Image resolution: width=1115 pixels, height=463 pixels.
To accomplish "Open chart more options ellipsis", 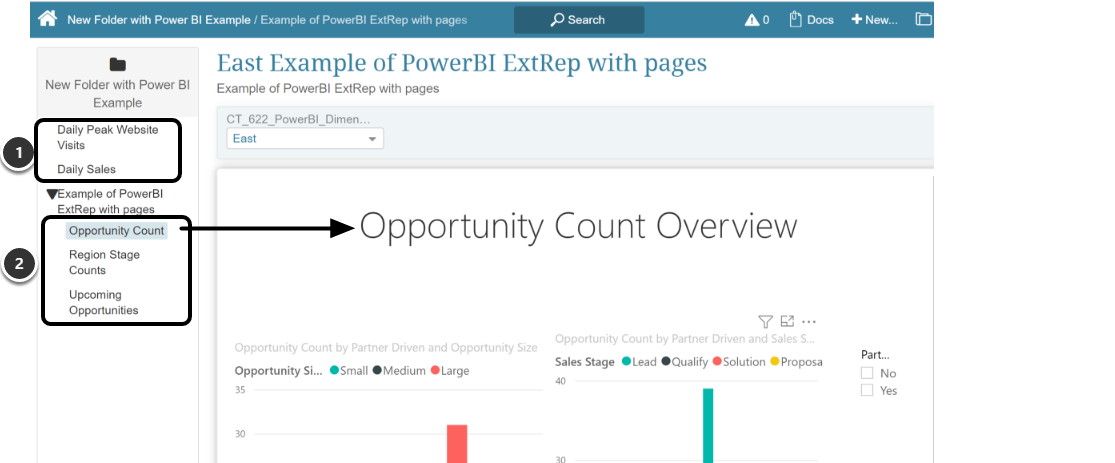I will 809,321.
